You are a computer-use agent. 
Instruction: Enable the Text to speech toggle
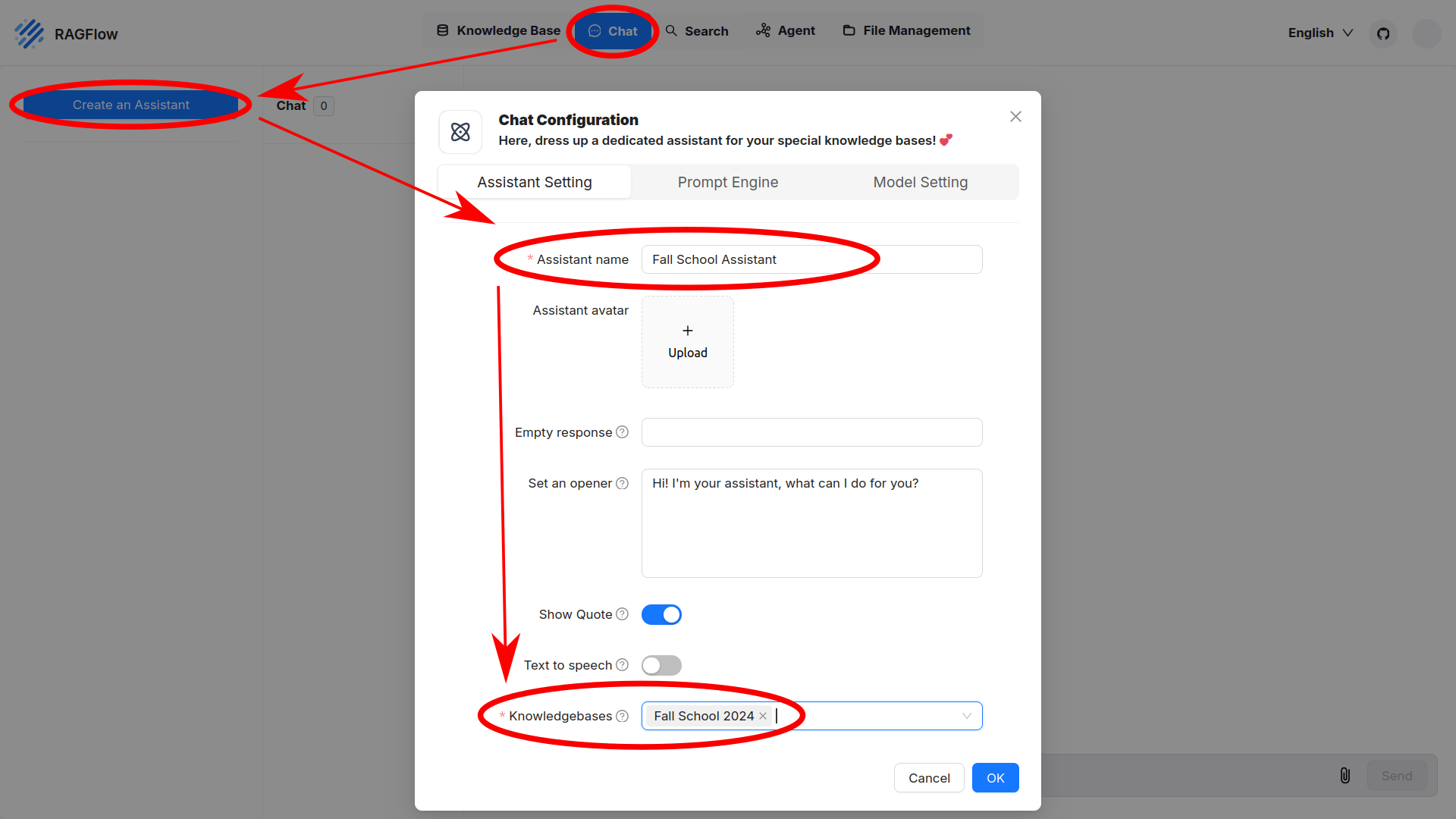click(x=661, y=665)
